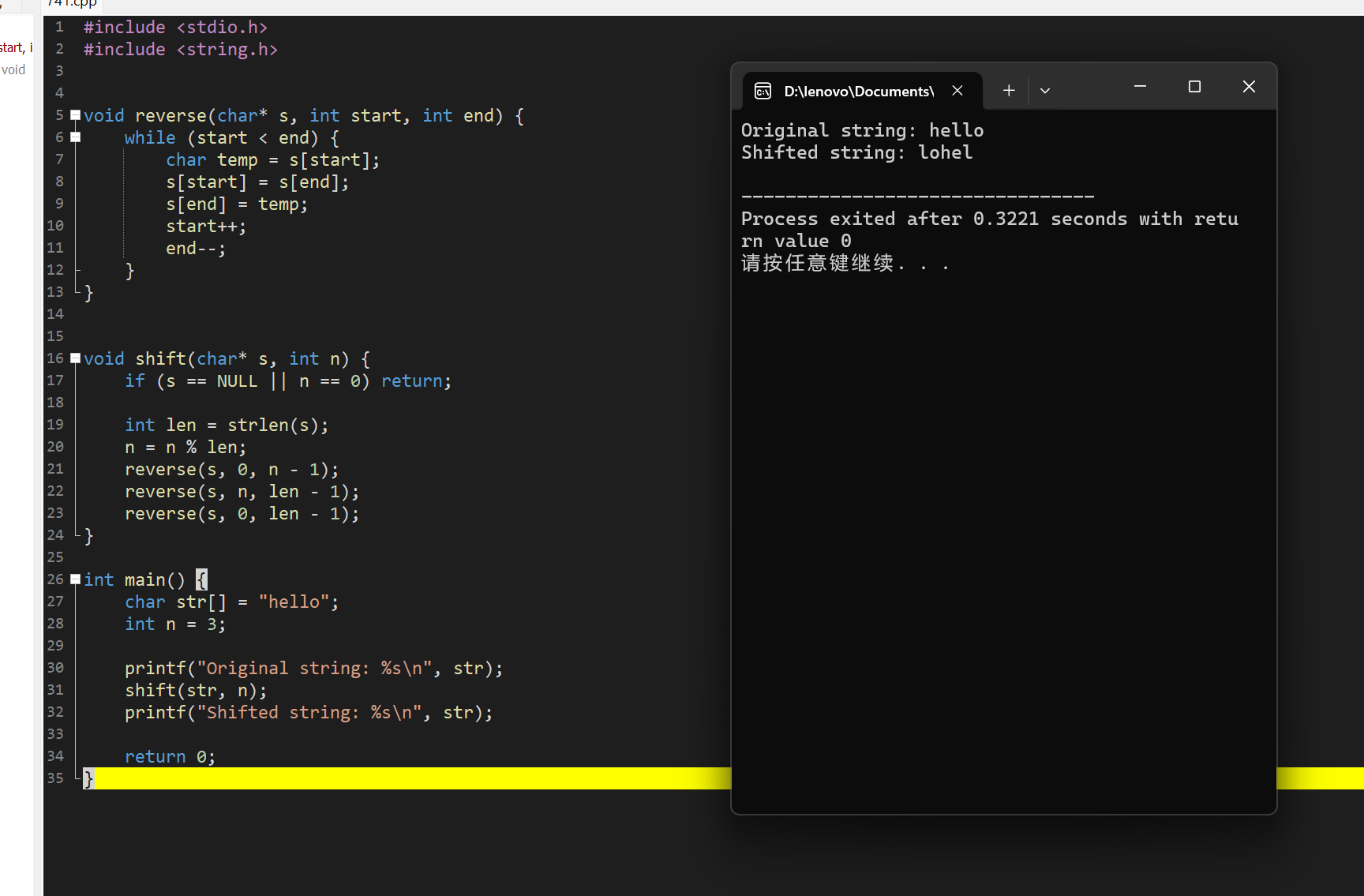Screen dimensions: 1364x896
Task: Click the '#include <string.h>' line
Action: 181,50
